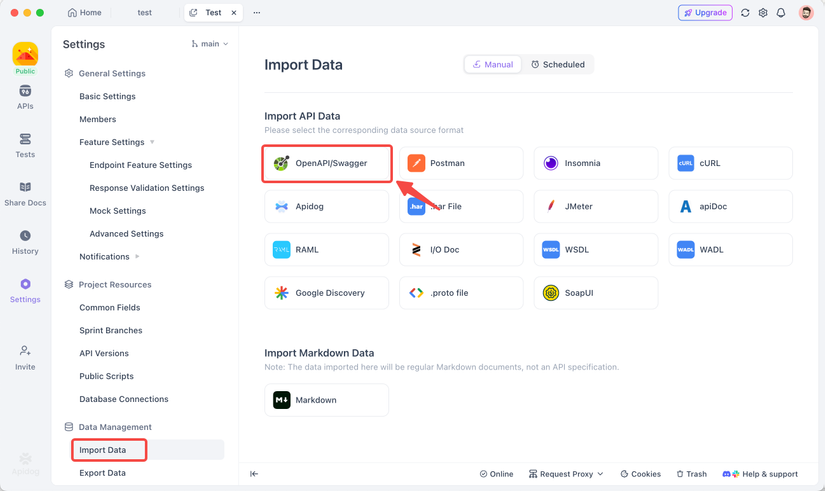This screenshot has height=491, width=825.
Task: Switch to Scheduled import mode
Action: pyautogui.click(x=558, y=64)
